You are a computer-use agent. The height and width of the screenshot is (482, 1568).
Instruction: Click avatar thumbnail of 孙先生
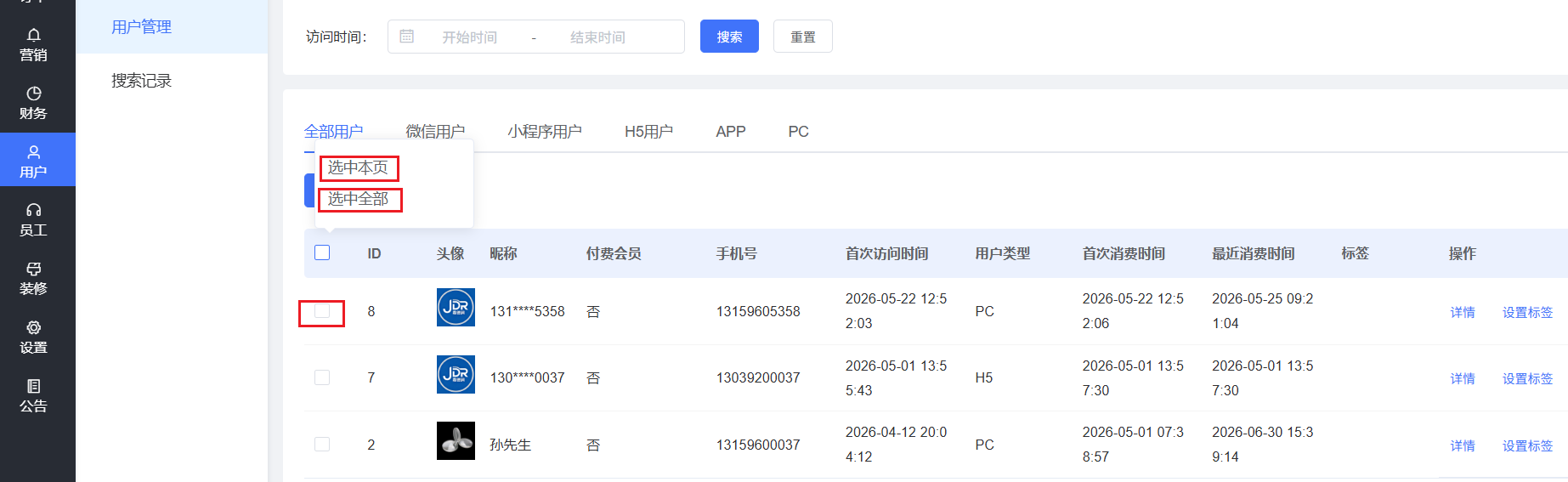(456, 440)
